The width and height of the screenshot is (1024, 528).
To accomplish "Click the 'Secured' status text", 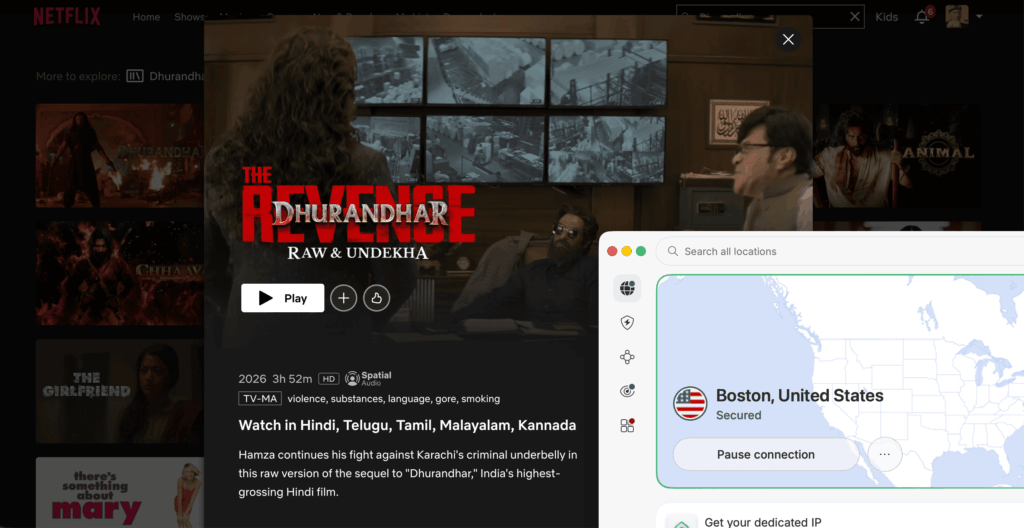I will coord(739,415).
